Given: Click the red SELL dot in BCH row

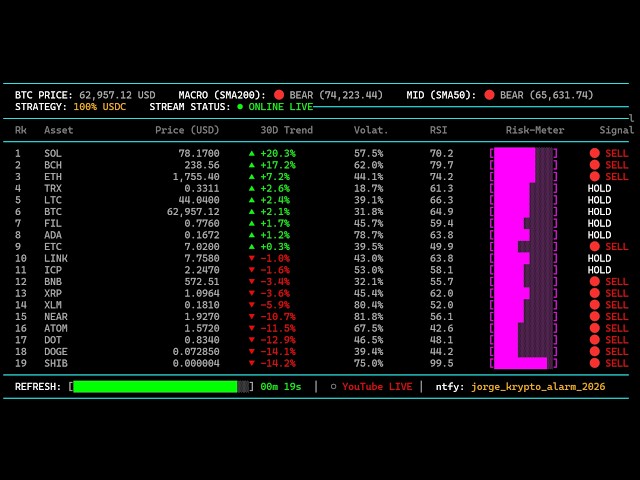Looking at the screenshot, I should [x=595, y=165].
